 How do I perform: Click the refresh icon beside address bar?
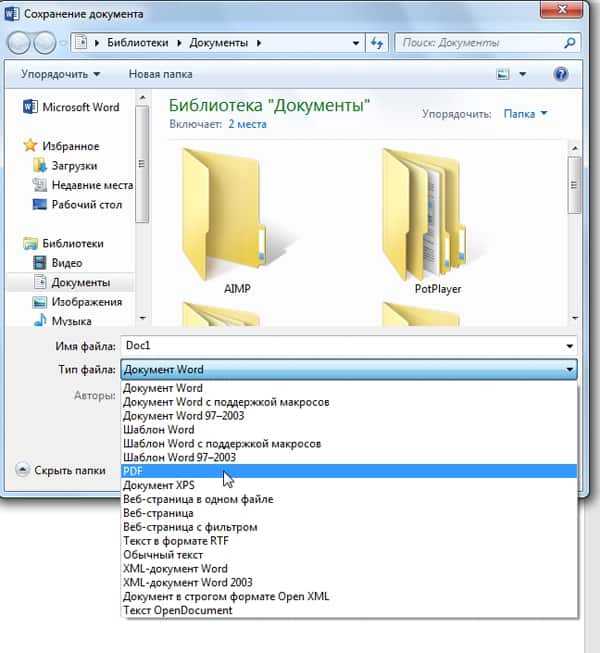(x=377, y=43)
